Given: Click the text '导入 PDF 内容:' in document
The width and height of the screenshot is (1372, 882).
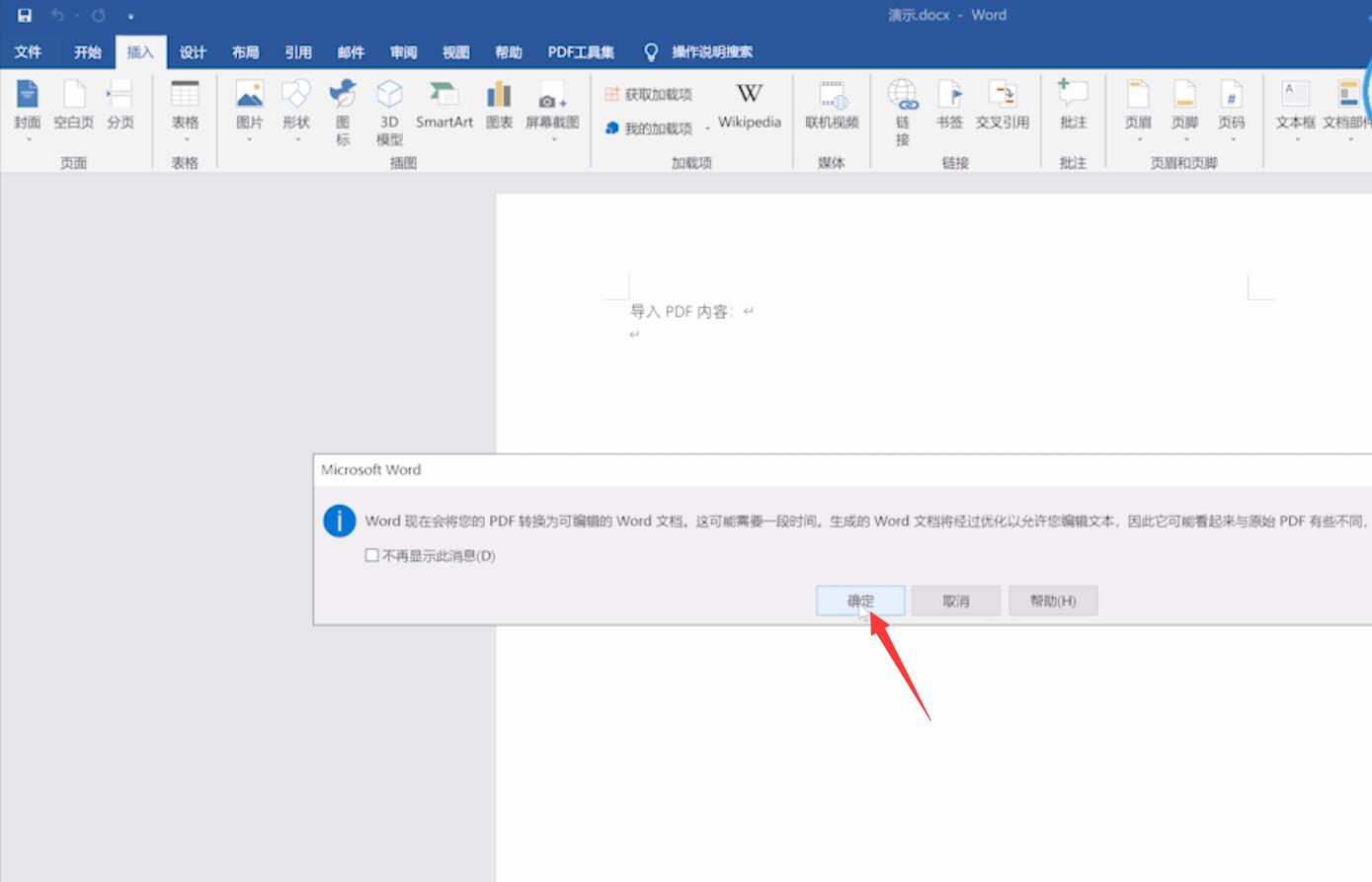Looking at the screenshot, I should (683, 311).
